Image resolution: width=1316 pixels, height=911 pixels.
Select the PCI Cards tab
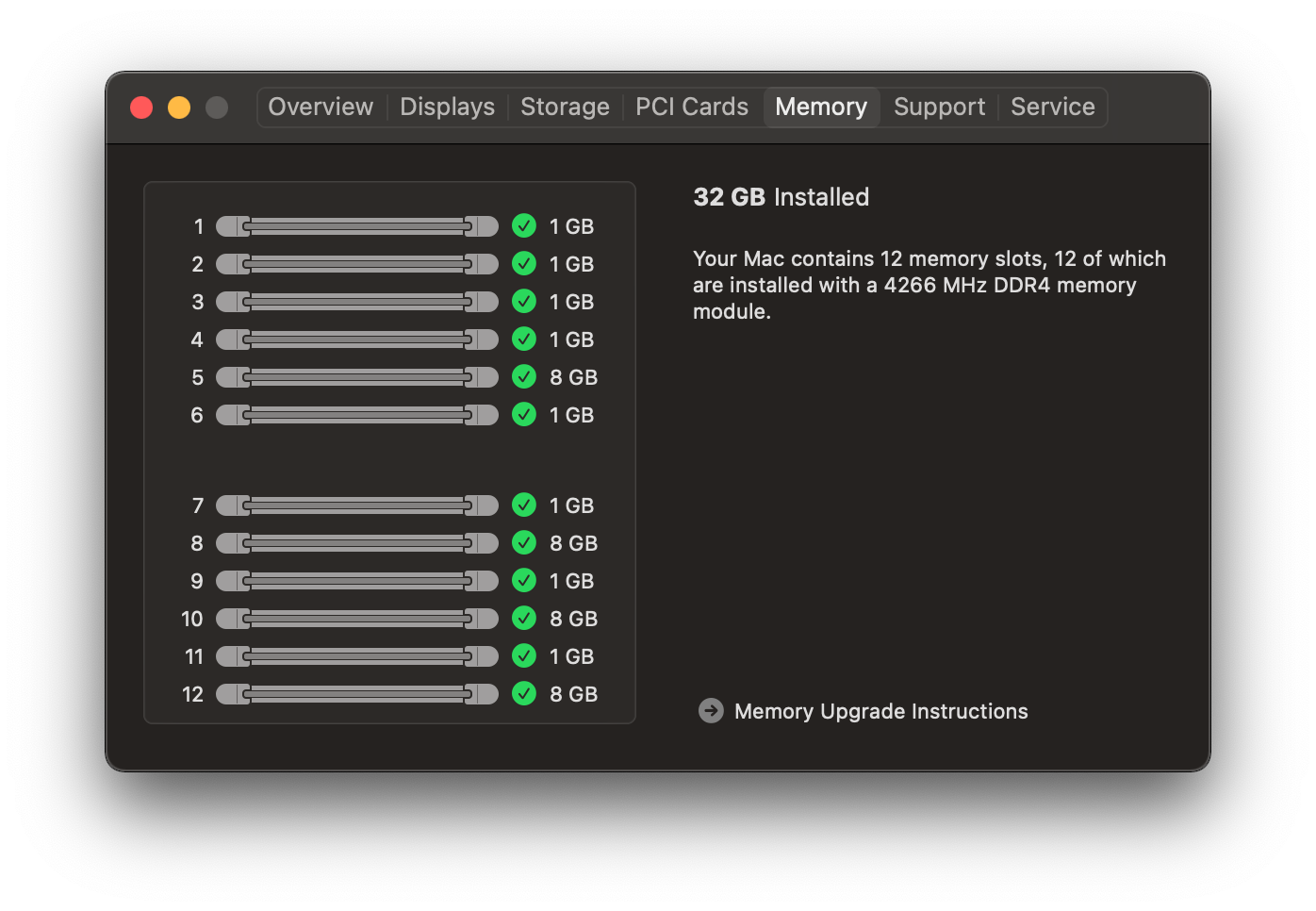691,108
